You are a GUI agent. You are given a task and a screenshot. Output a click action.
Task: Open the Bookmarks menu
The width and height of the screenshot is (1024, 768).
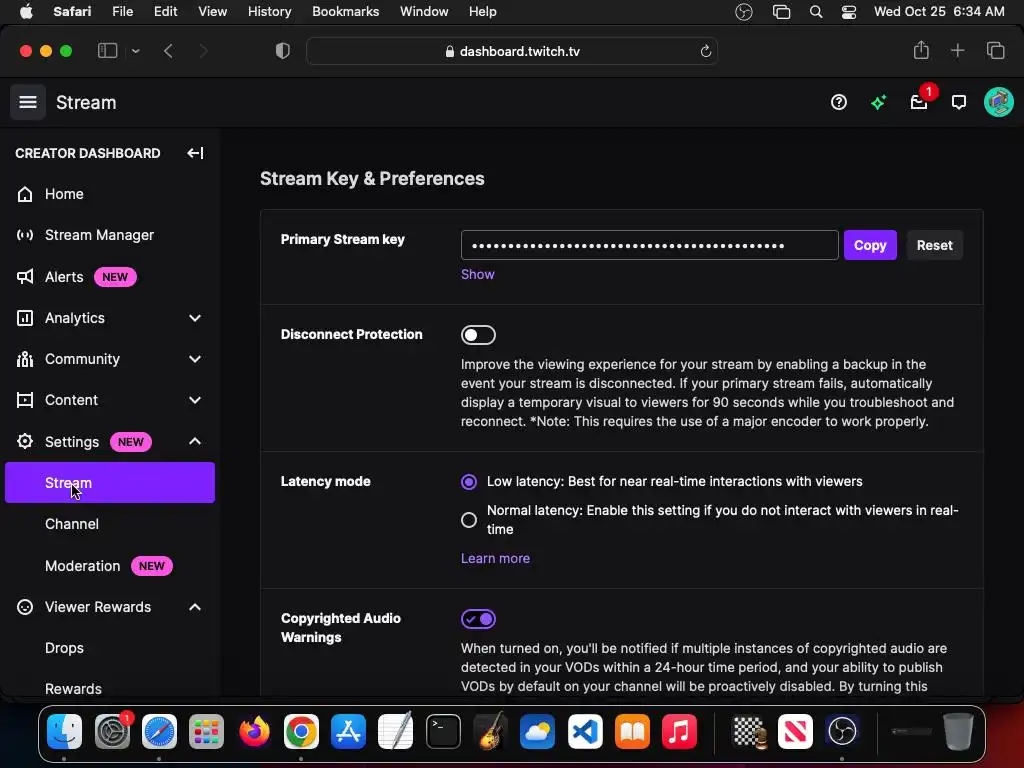click(x=345, y=12)
